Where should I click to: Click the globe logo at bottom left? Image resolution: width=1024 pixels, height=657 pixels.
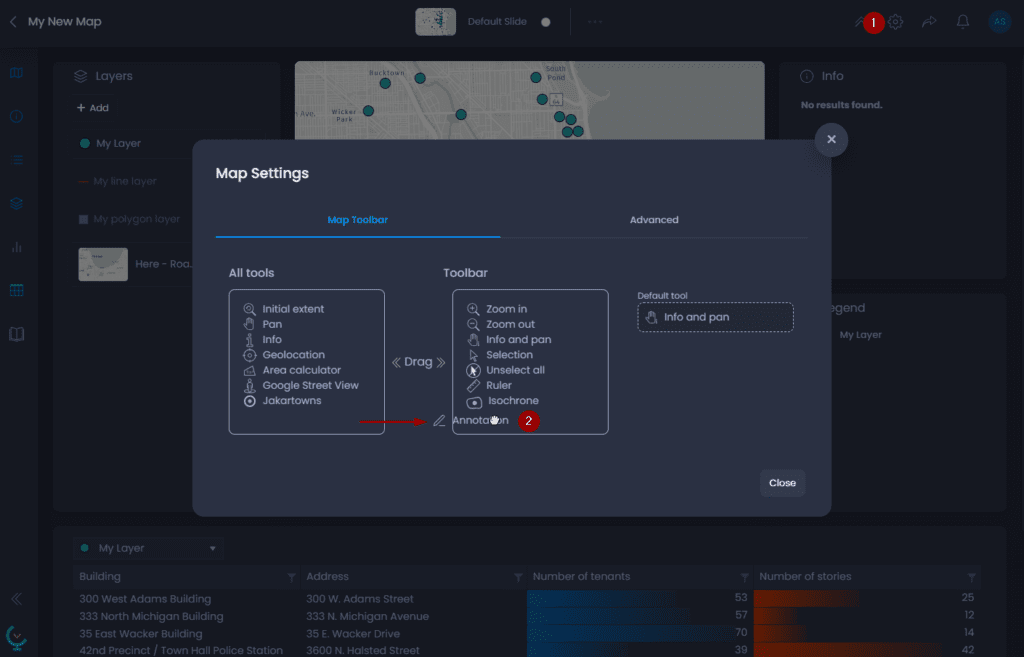(x=16, y=638)
